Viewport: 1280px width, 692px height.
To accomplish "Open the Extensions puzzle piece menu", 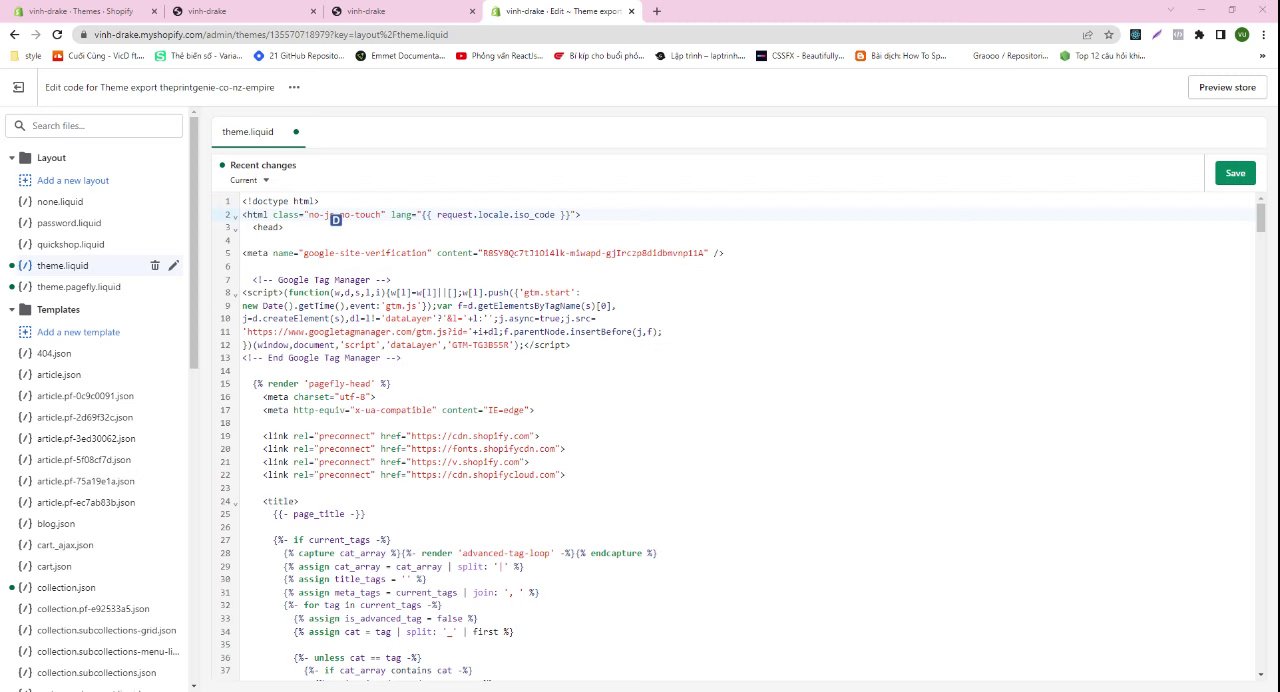I will coord(1199,34).
